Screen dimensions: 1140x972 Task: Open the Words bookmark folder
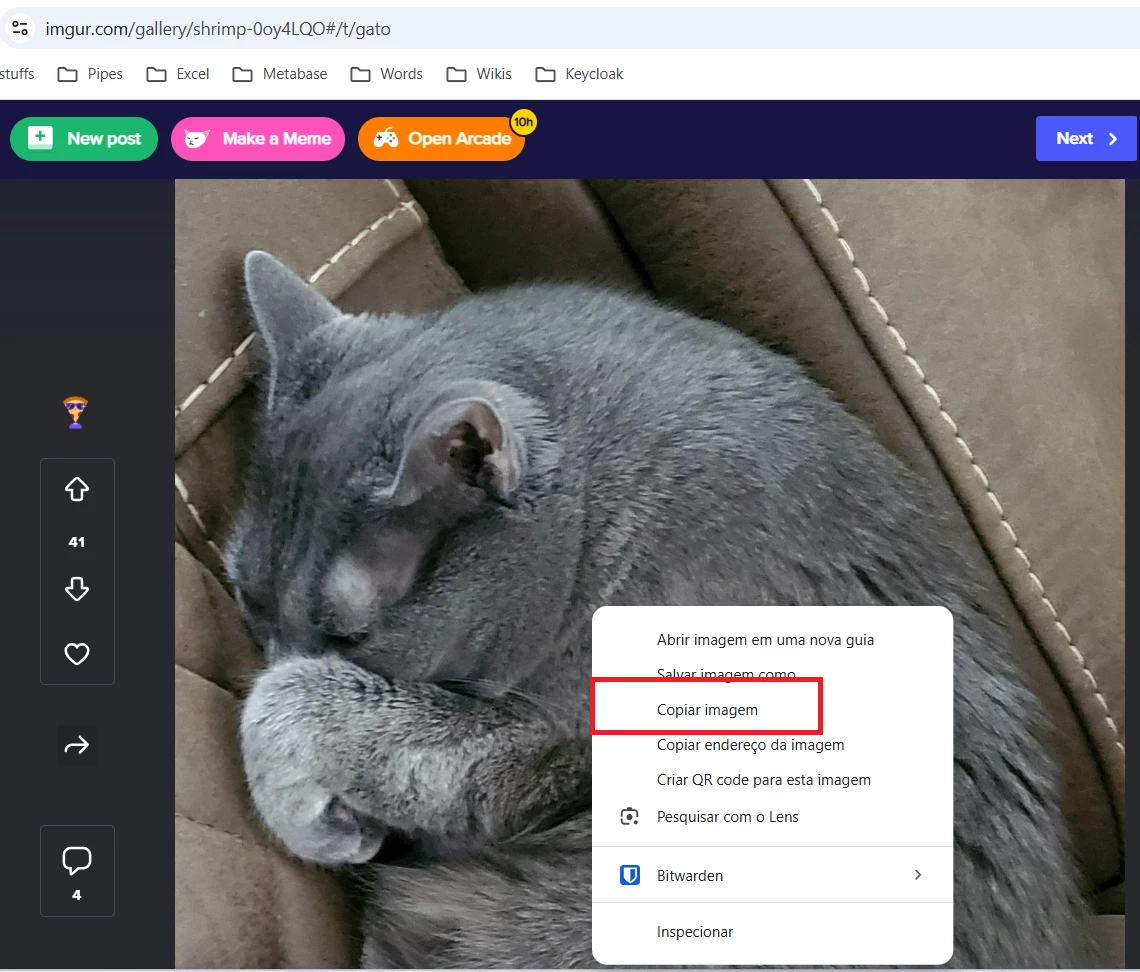click(x=386, y=74)
